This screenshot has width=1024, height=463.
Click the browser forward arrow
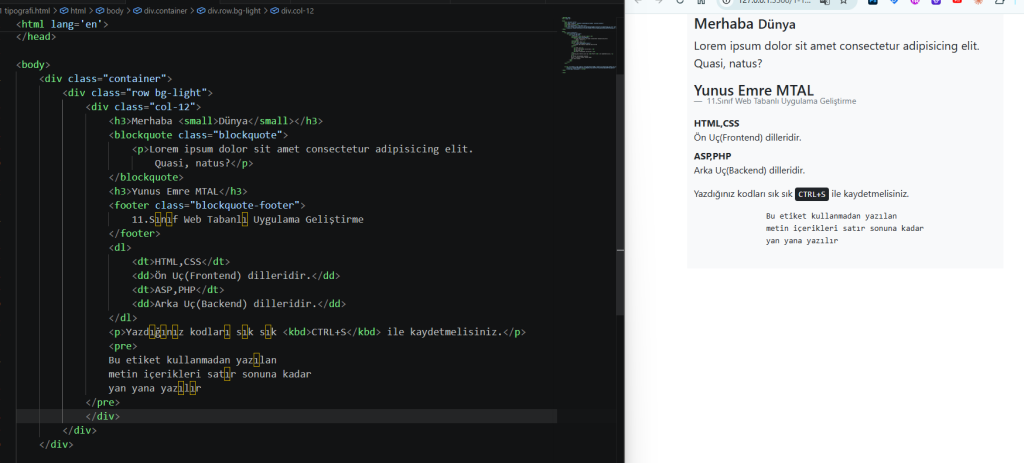[x=657, y=3]
